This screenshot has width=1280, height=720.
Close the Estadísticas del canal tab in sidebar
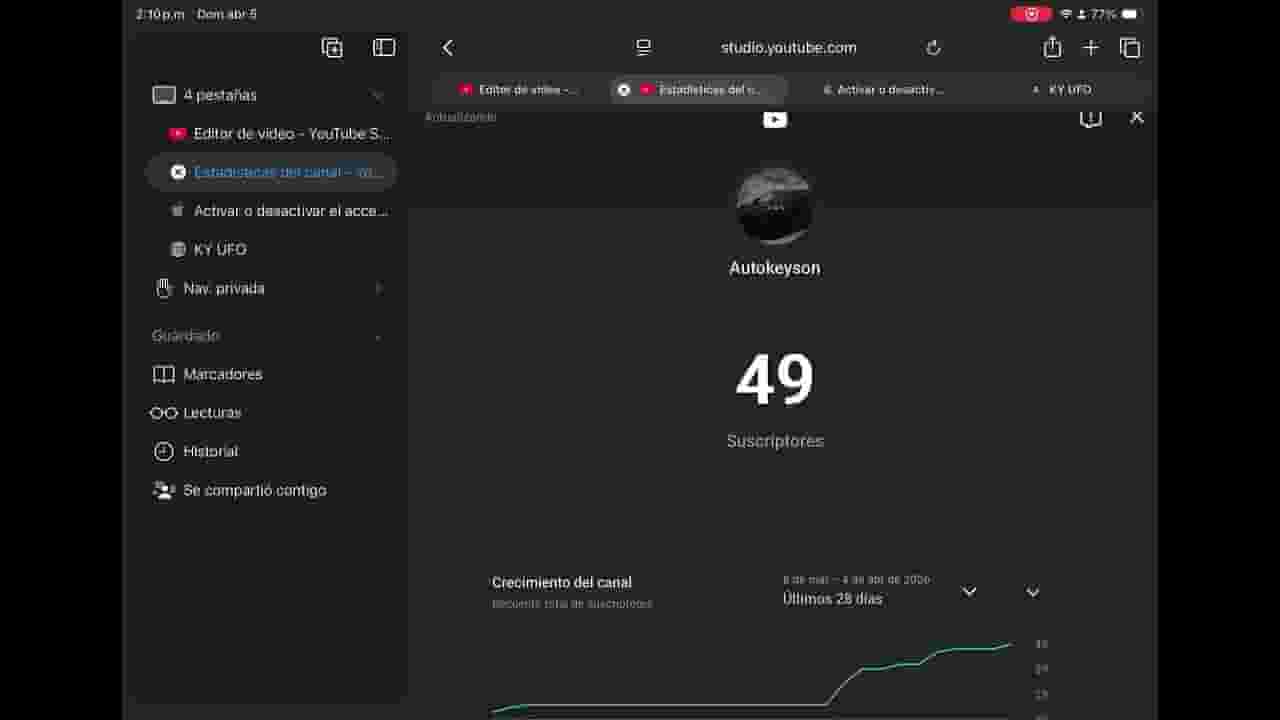point(178,172)
